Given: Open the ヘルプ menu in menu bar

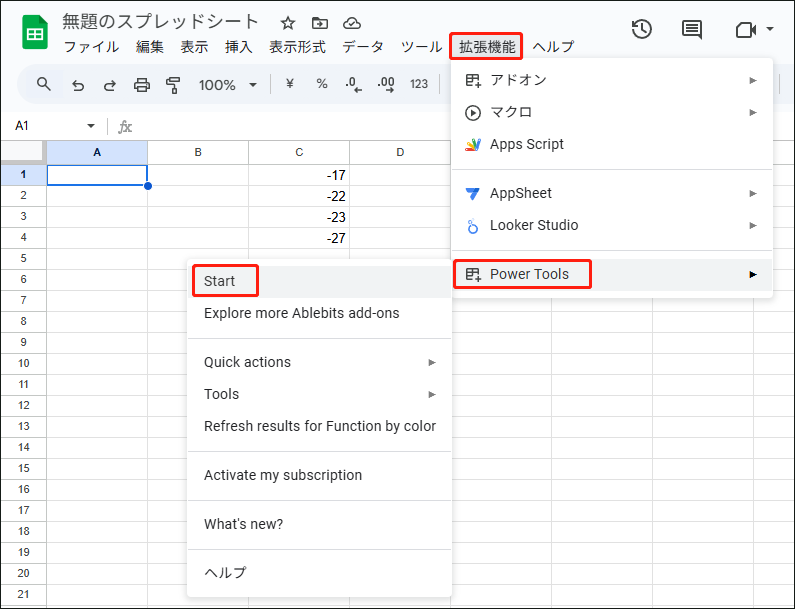Looking at the screenshot, I should (553, 47).
